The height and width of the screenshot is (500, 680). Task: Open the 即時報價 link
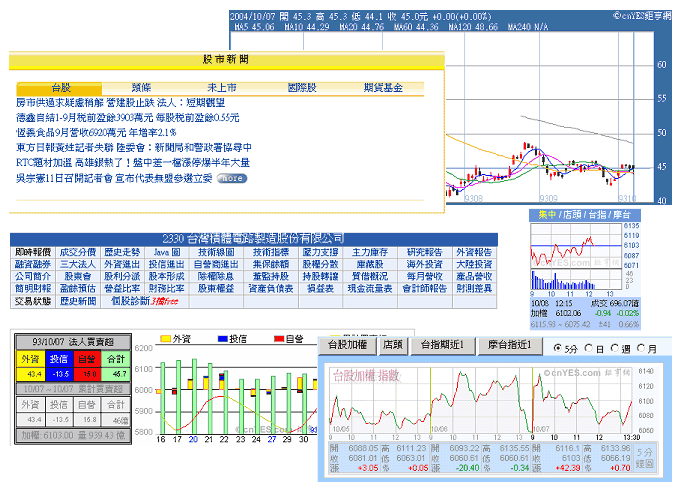pos(33,252)
